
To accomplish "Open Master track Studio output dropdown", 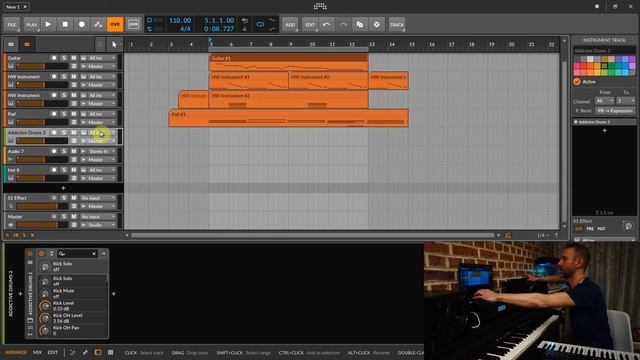I will 98,224.
